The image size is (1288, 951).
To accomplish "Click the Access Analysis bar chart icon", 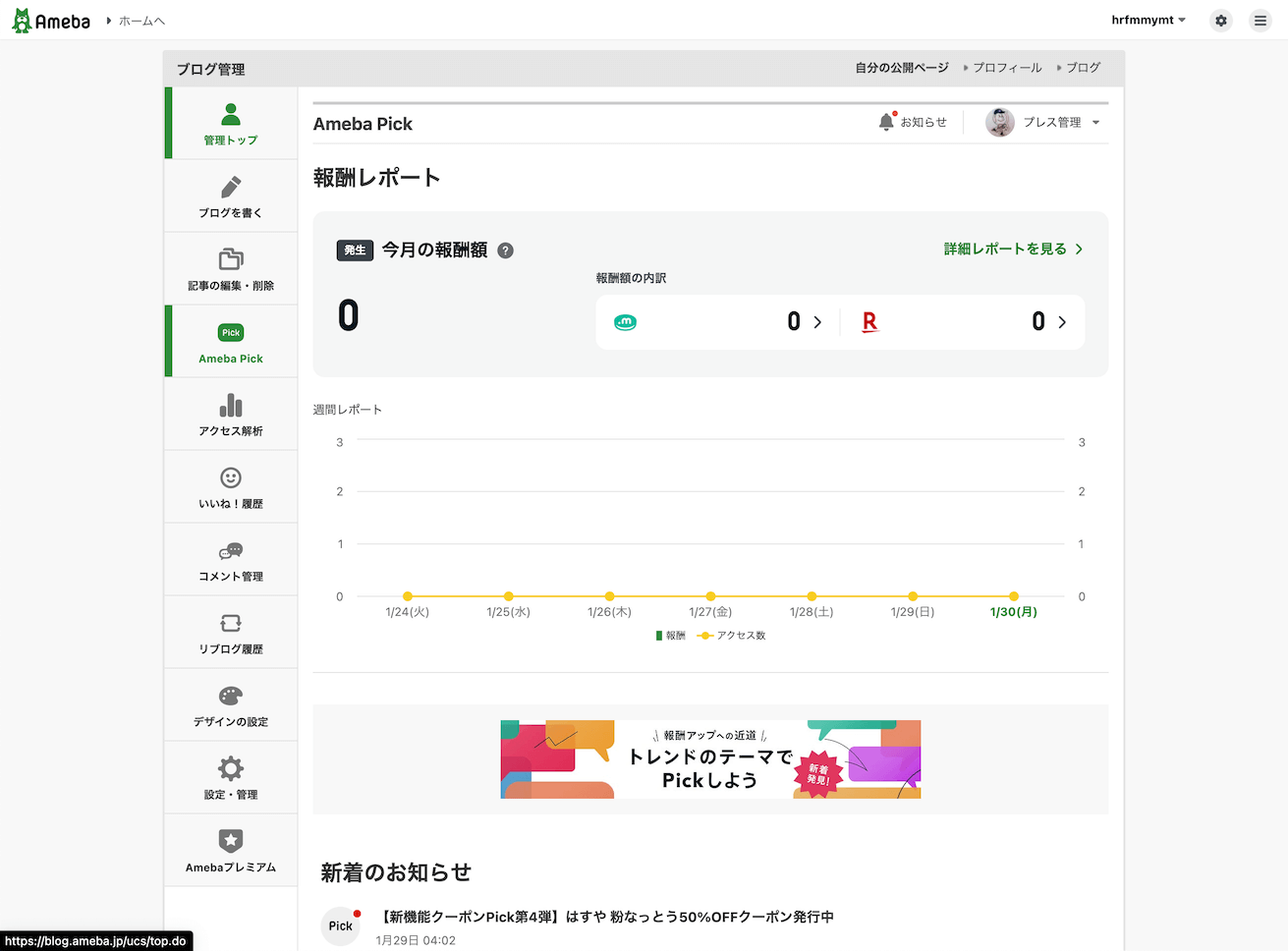I will pos(231,406).
